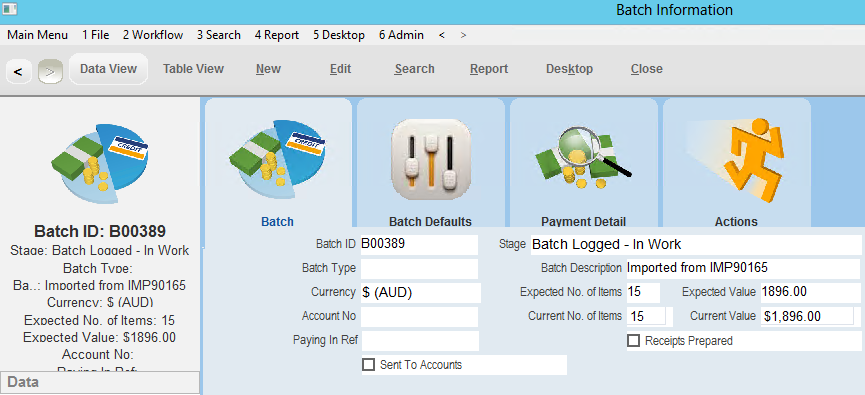Open the Main Menu item

point(38,35)
